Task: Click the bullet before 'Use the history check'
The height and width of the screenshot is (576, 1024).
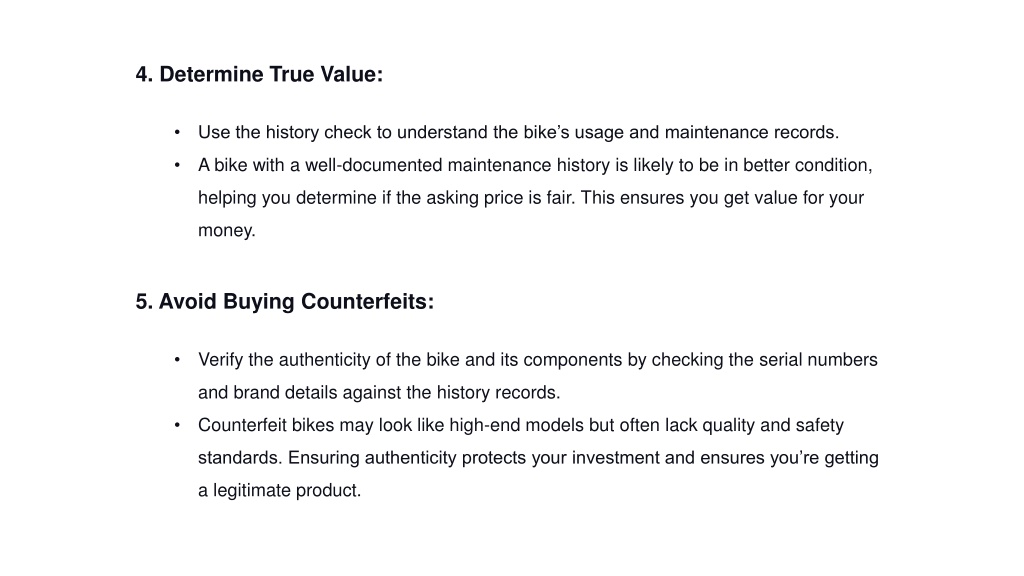Action: pyautogui.click(x=177, y=133)
